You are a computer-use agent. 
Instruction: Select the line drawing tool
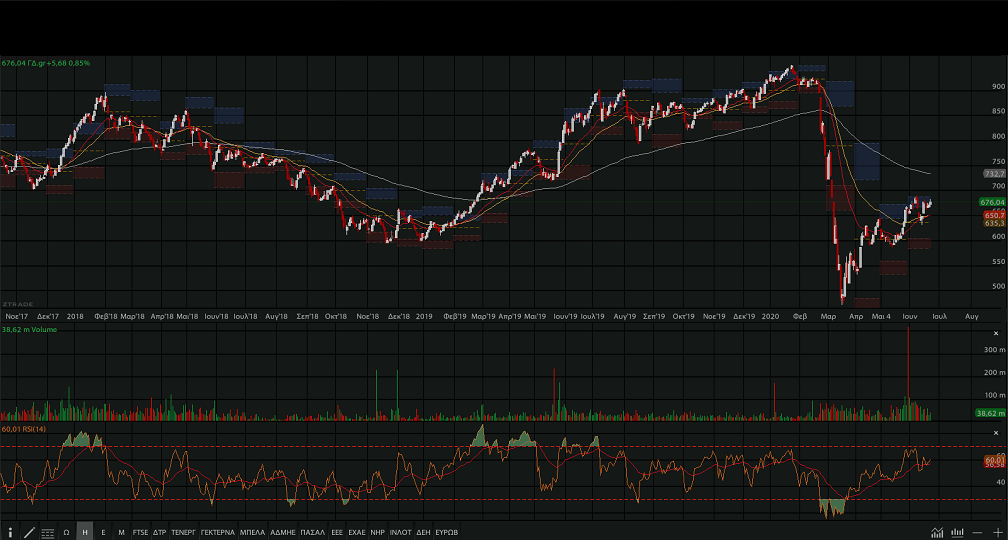[28, 532]
